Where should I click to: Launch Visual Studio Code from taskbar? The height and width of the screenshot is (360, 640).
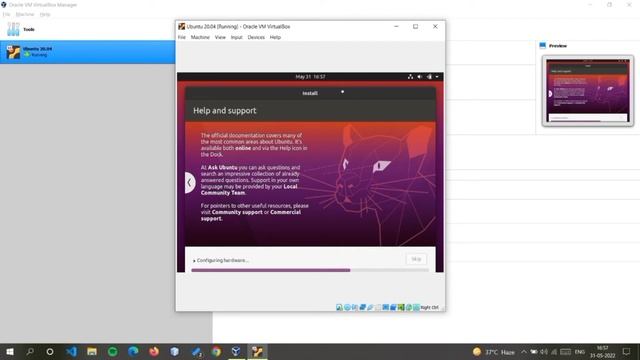(x=71, y=351)
